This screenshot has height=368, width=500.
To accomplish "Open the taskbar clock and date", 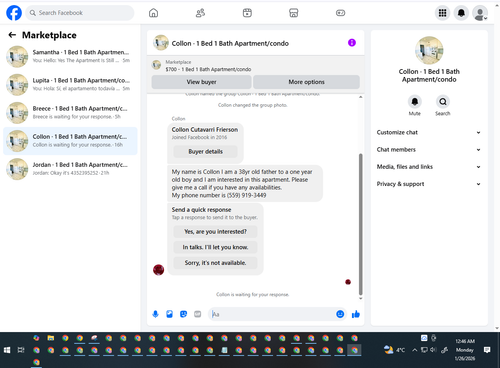I will point(465,350).
